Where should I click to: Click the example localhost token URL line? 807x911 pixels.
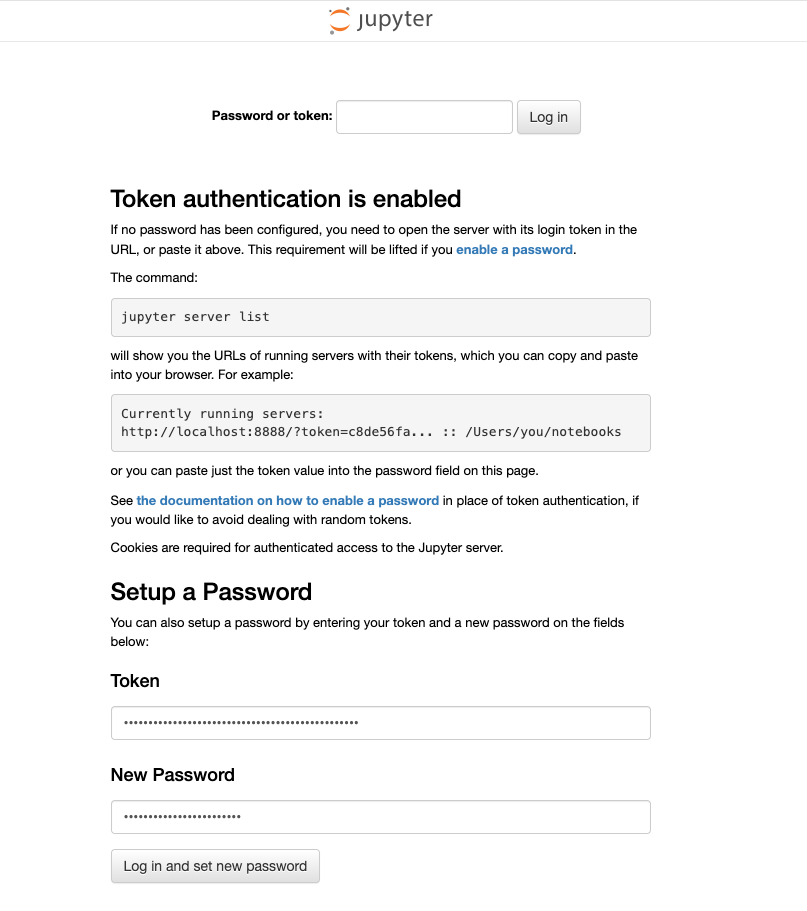pyautogui.click(x=370, y=432)
